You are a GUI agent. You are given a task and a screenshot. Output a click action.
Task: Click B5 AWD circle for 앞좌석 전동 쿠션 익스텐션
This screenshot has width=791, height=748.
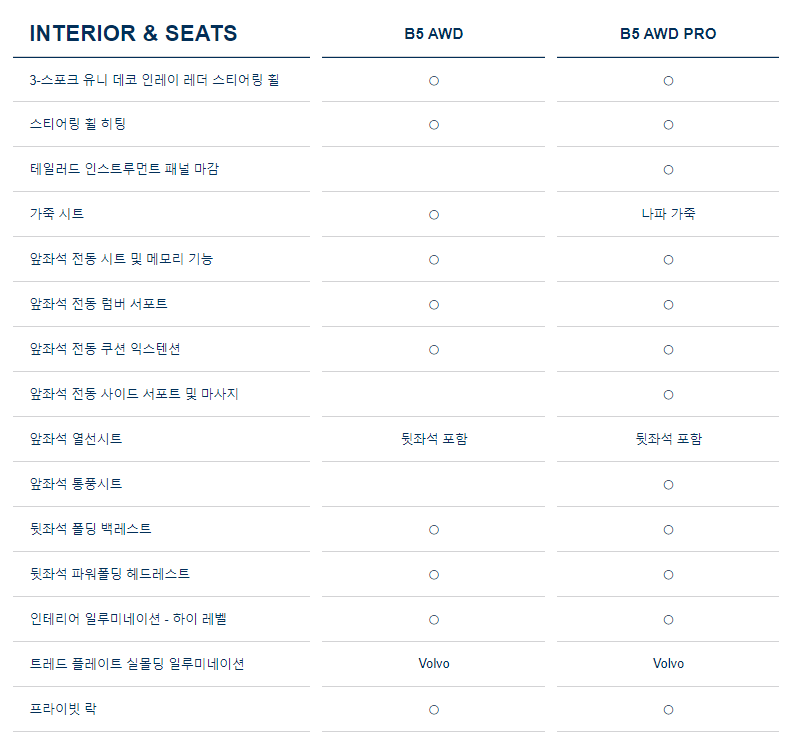pyautogui.click(x=434, y=350)
